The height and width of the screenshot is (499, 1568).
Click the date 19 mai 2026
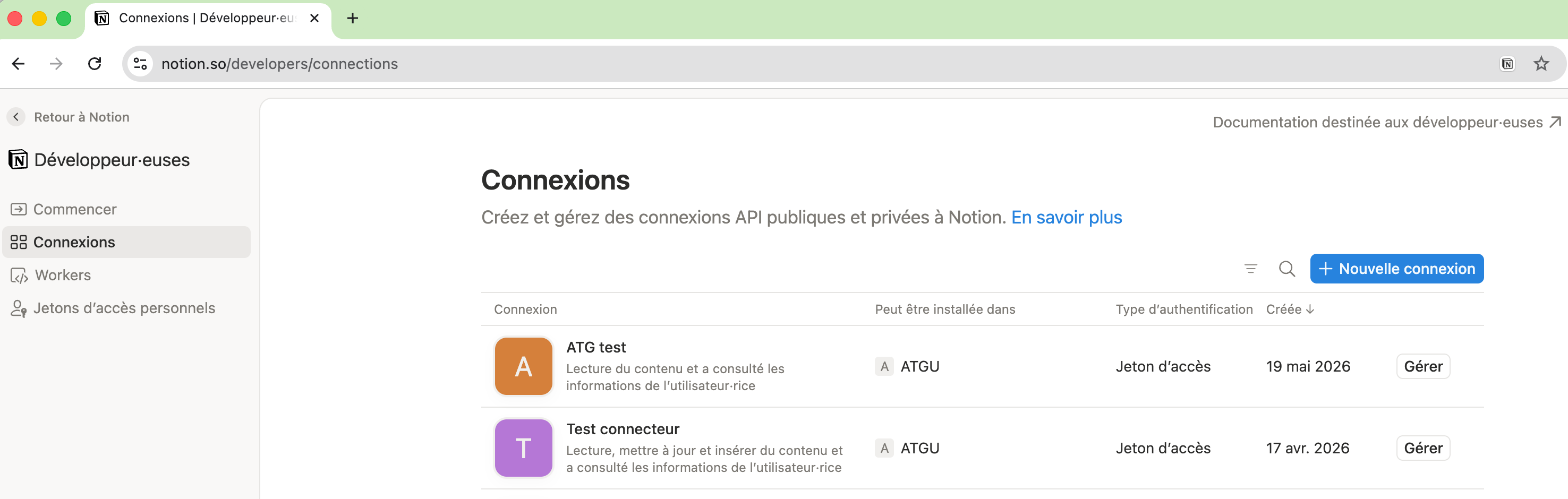point(1308,366)
